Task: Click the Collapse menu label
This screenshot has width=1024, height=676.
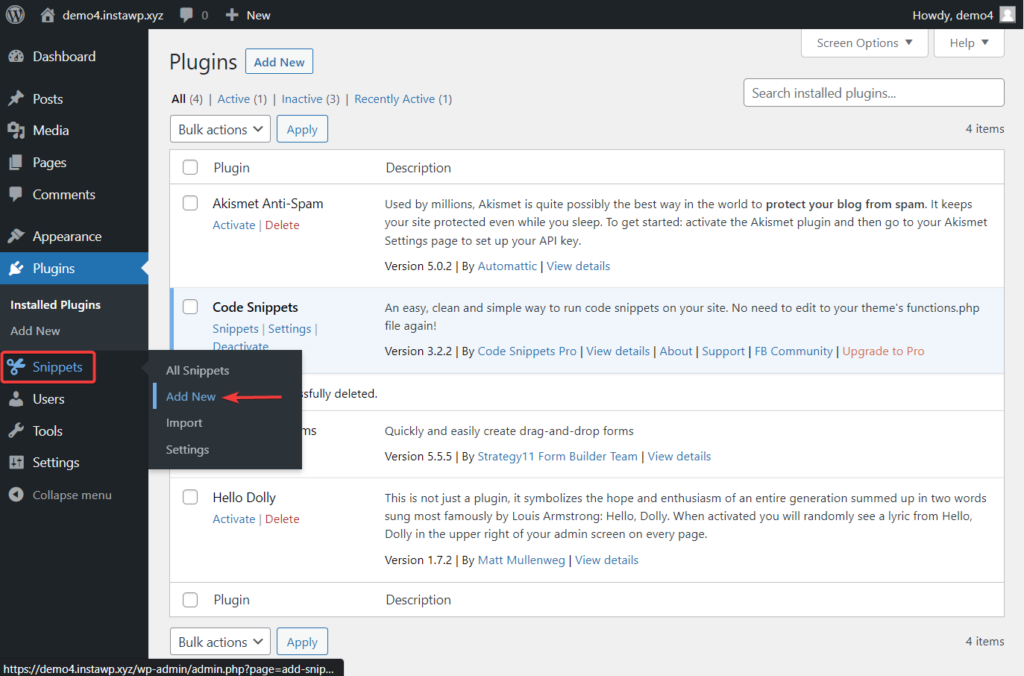Action: click(x=72, y=495)
